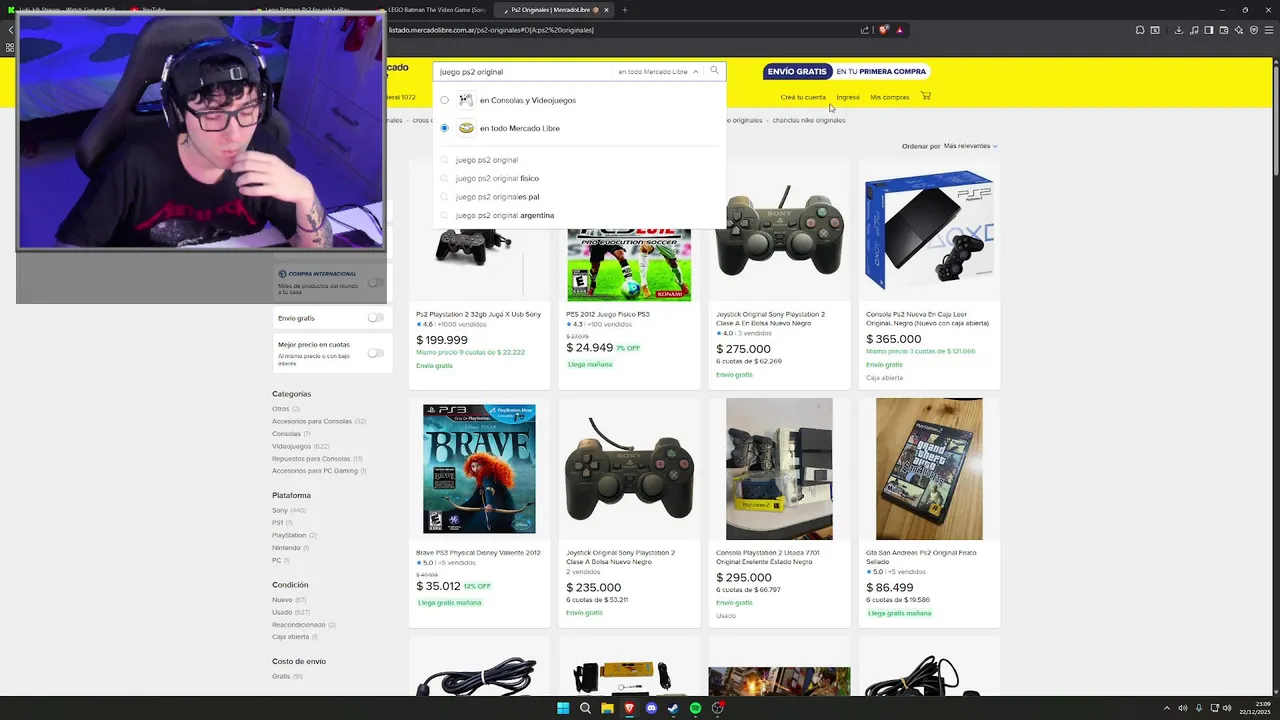Collapse 'en todo Mercado Libre' search scope dropdown
Screen dimensions: 1280x720
658,72
